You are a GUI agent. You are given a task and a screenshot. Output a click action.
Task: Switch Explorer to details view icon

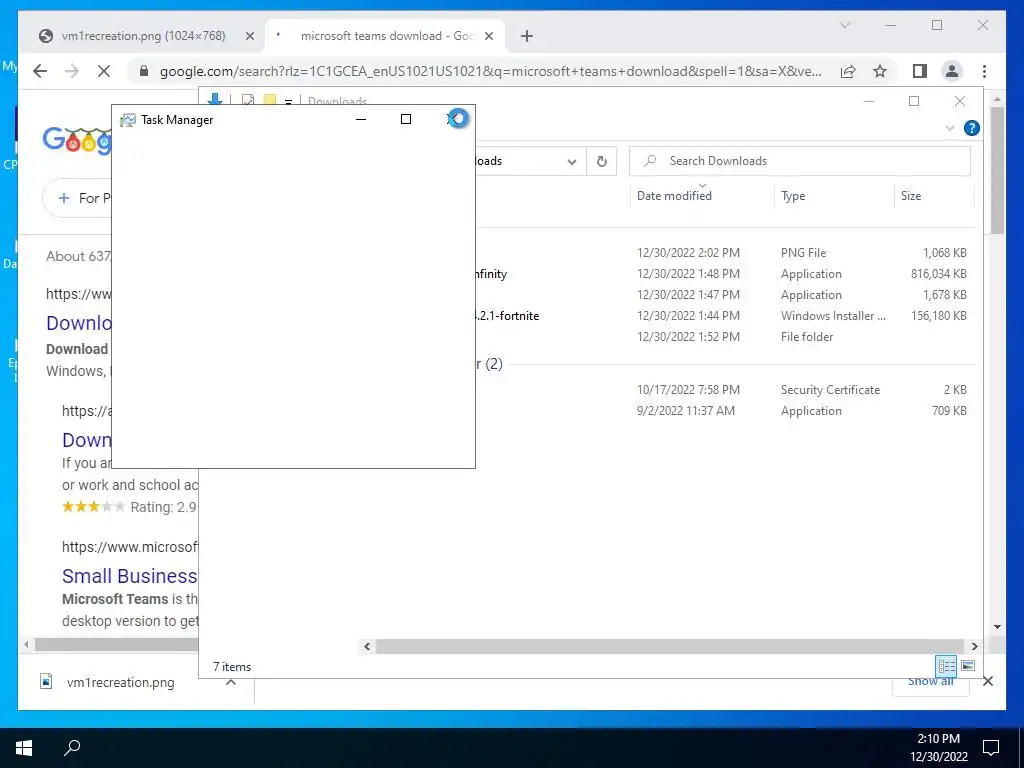tap(946, 665)
